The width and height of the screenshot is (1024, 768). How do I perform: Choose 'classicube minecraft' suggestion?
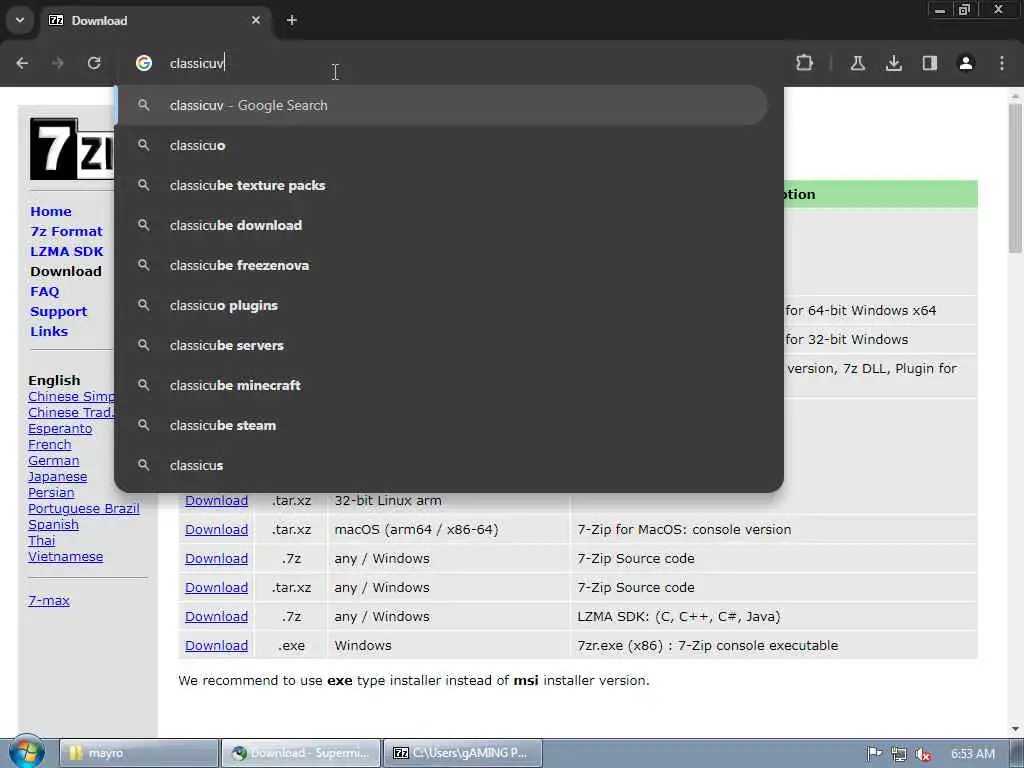tap(441, 385)
